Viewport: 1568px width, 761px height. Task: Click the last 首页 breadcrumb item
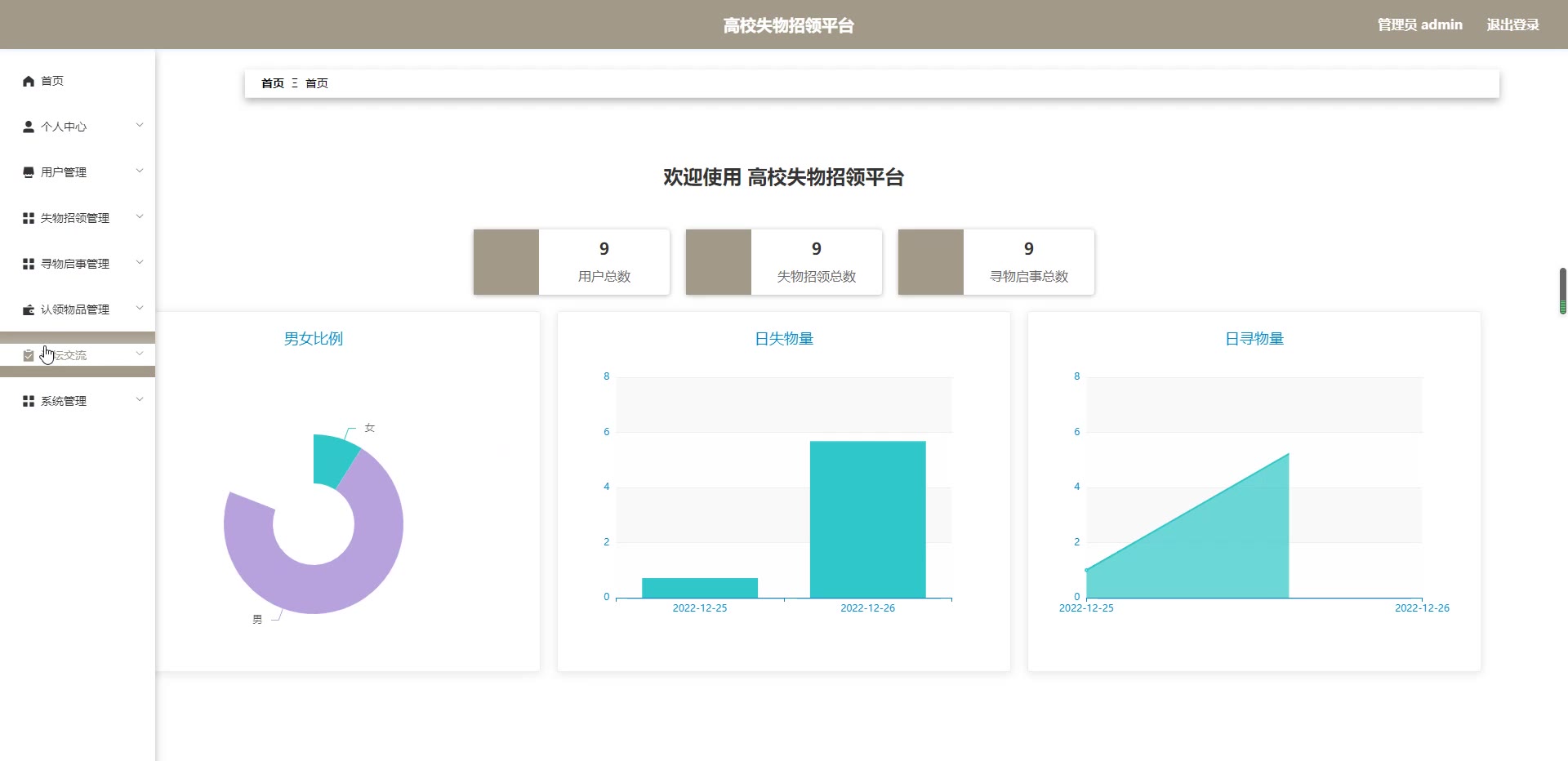317,83
